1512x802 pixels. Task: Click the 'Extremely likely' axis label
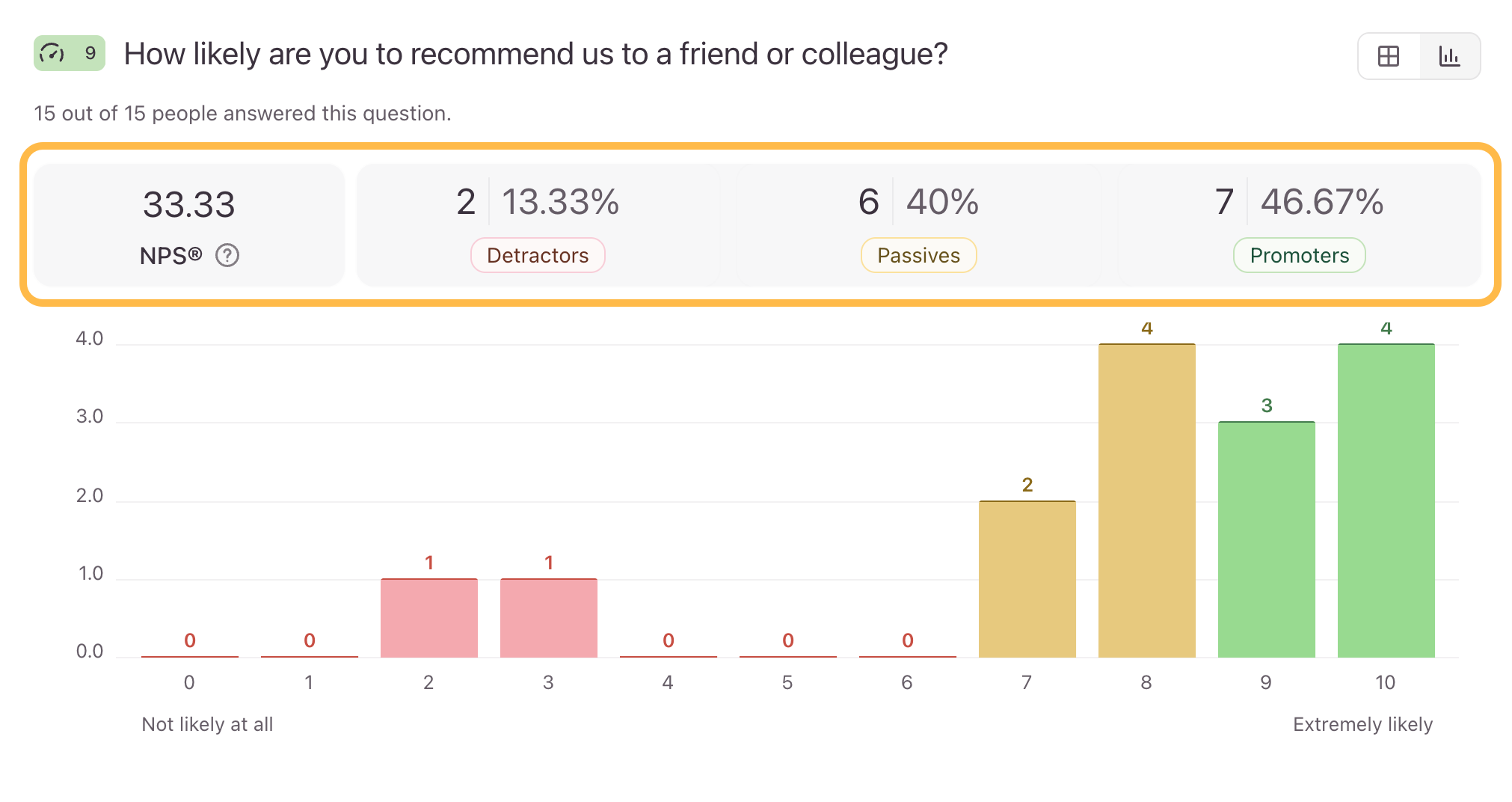(x=1362, y=724)
